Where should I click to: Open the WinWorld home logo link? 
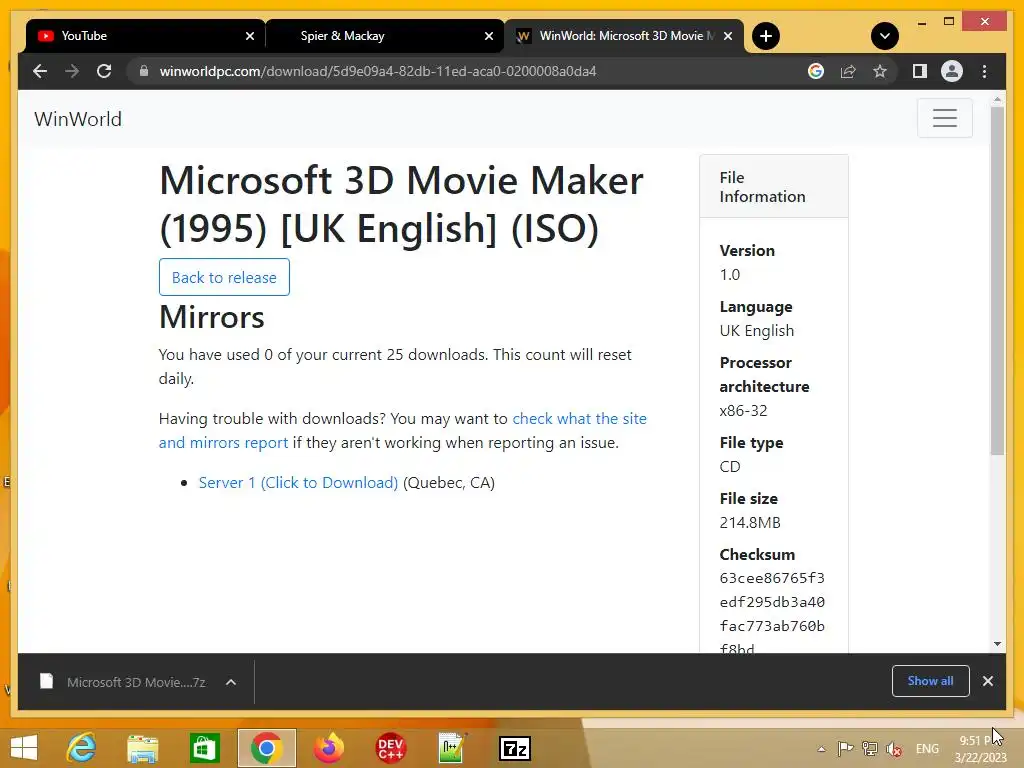pyautogui.click(x=78, y=119)
